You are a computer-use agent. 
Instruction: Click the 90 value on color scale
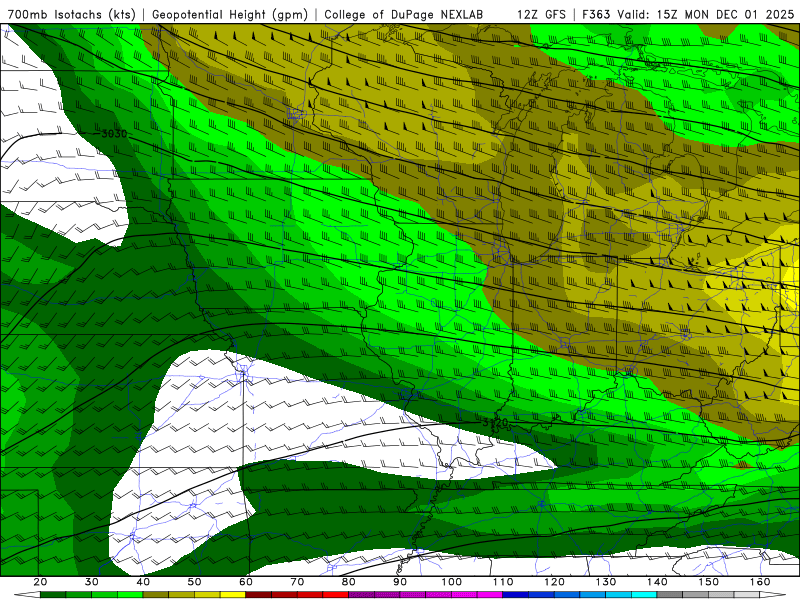[400, 582]
